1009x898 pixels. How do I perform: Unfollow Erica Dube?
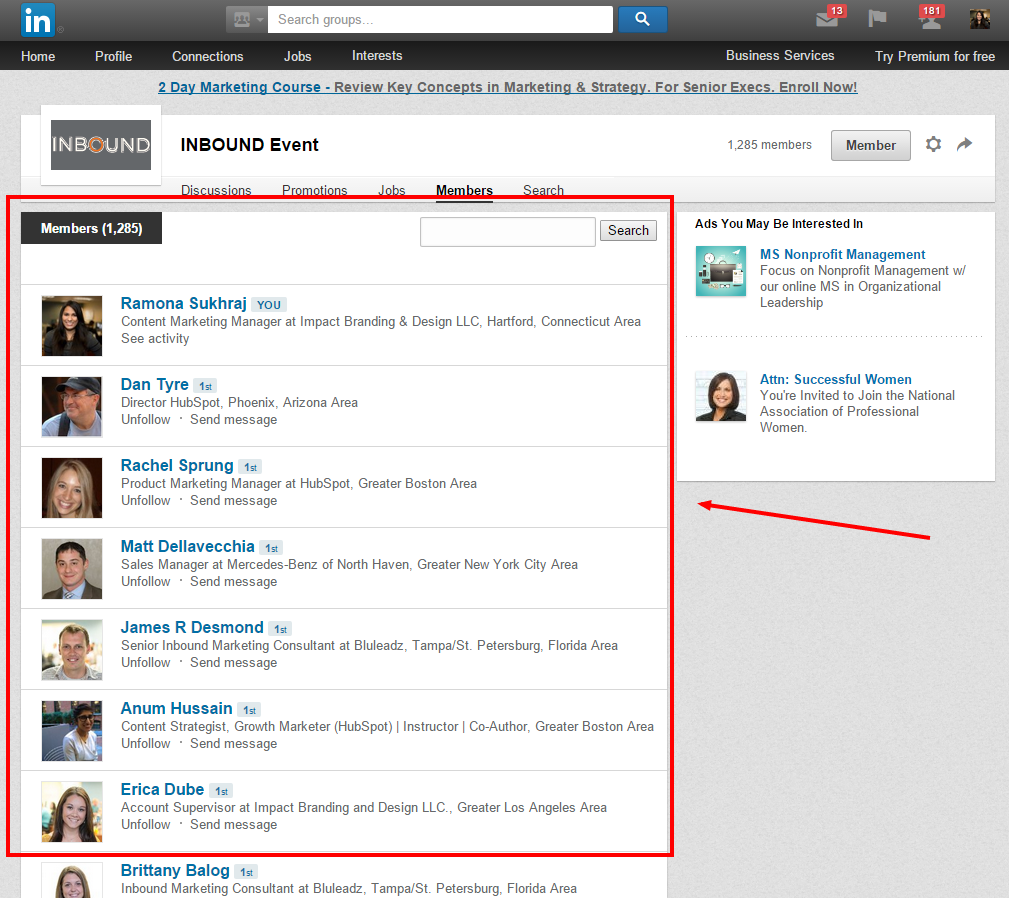(x=146, y=825)
